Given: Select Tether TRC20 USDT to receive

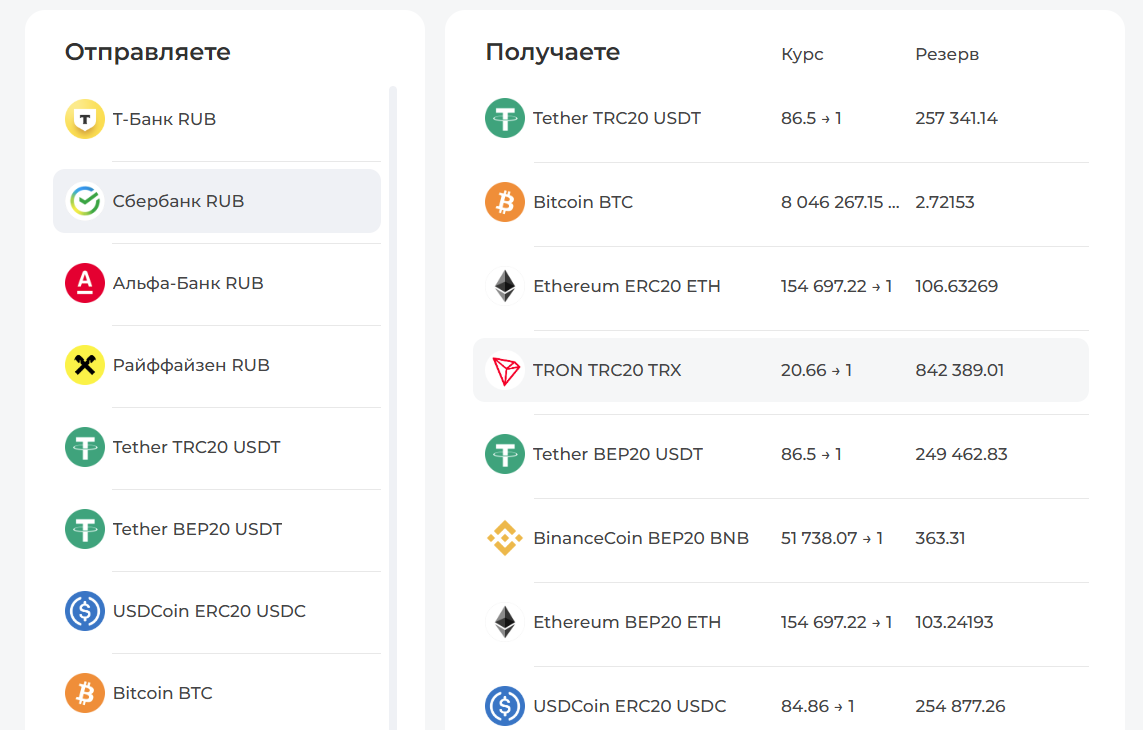Looking at the screenshot, I should pos(781,118).
